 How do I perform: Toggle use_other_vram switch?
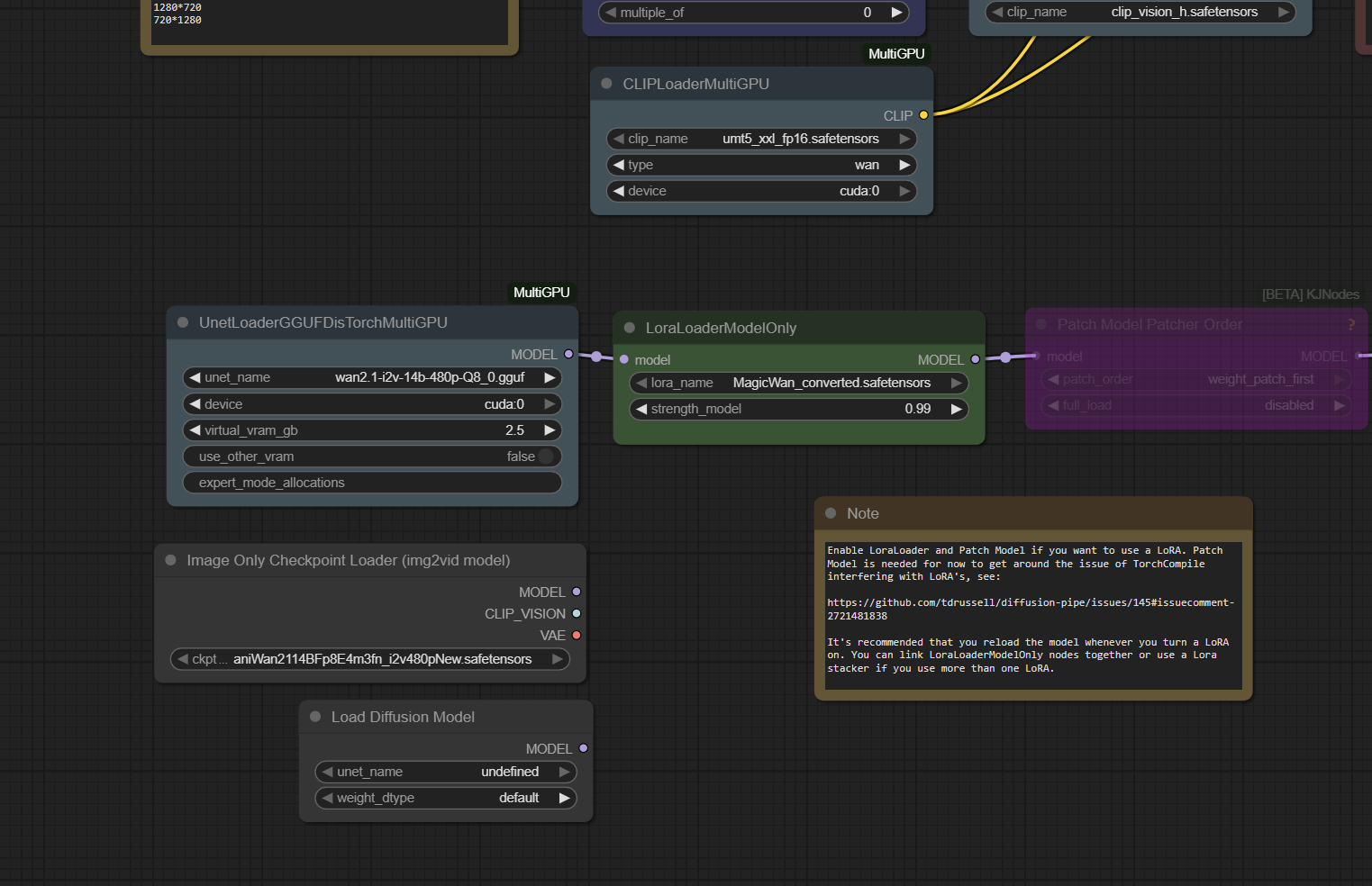pos(546,457)
